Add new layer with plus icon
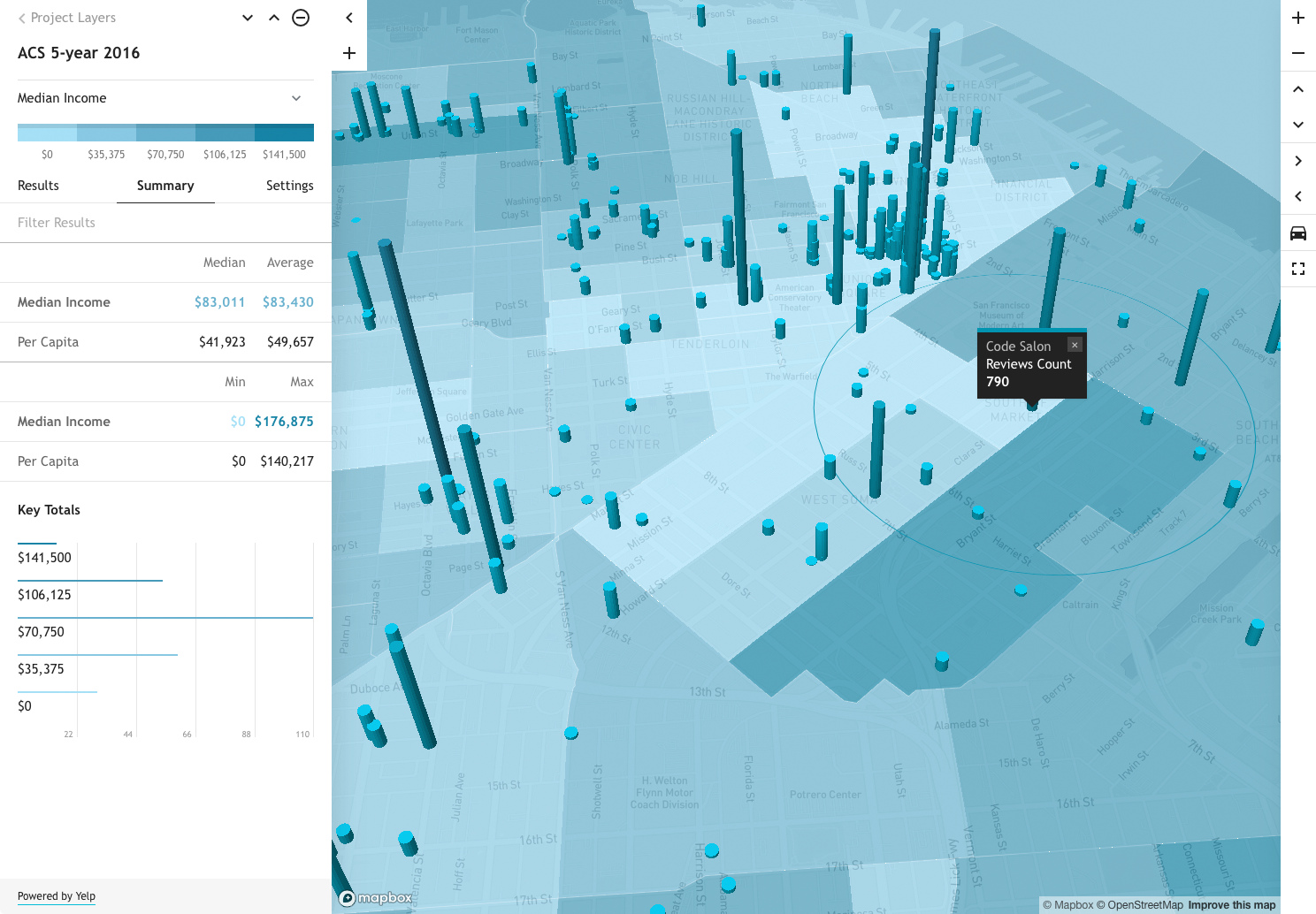 349,53
